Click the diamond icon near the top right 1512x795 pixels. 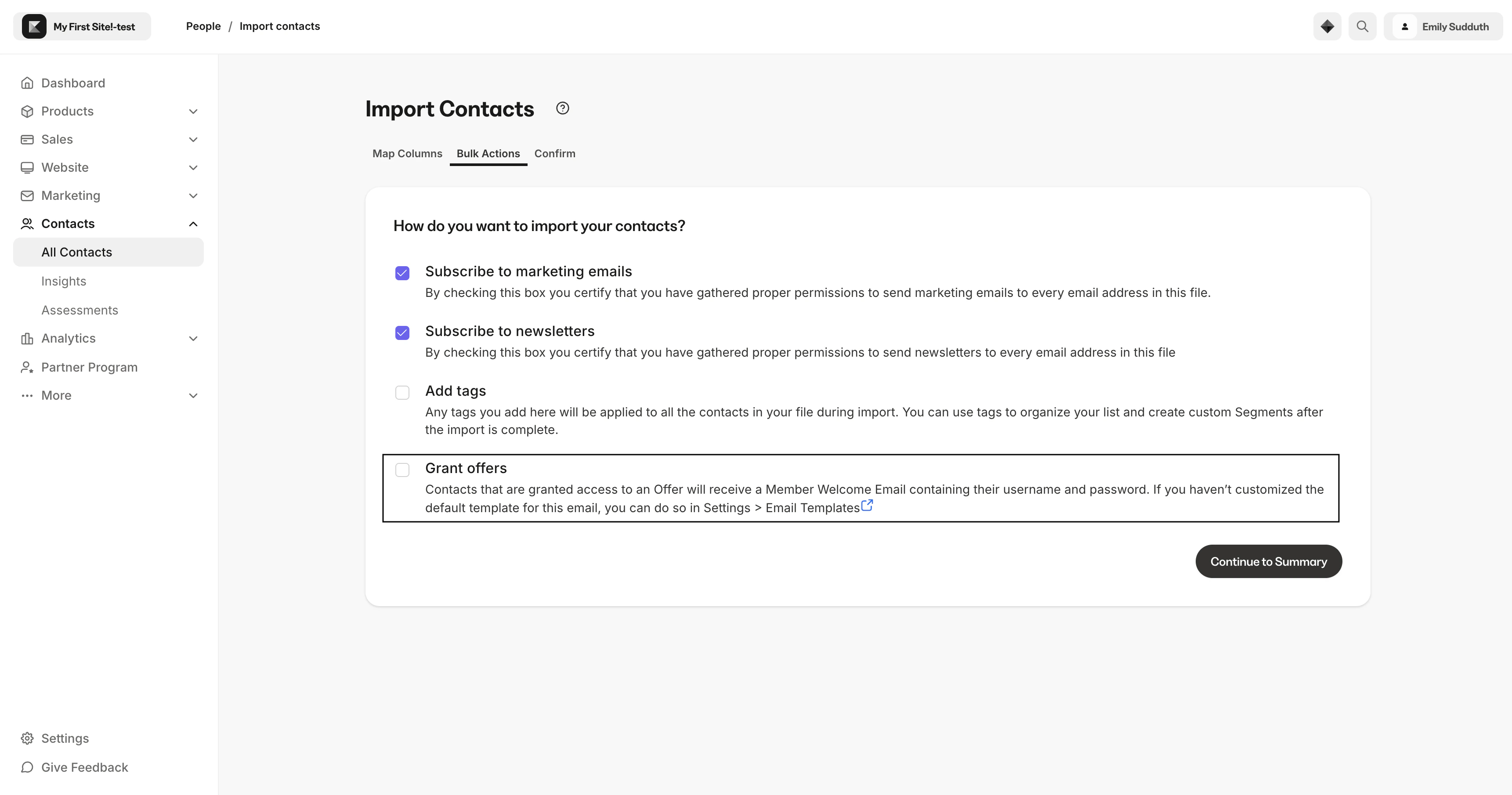(x=1327, y=26)
